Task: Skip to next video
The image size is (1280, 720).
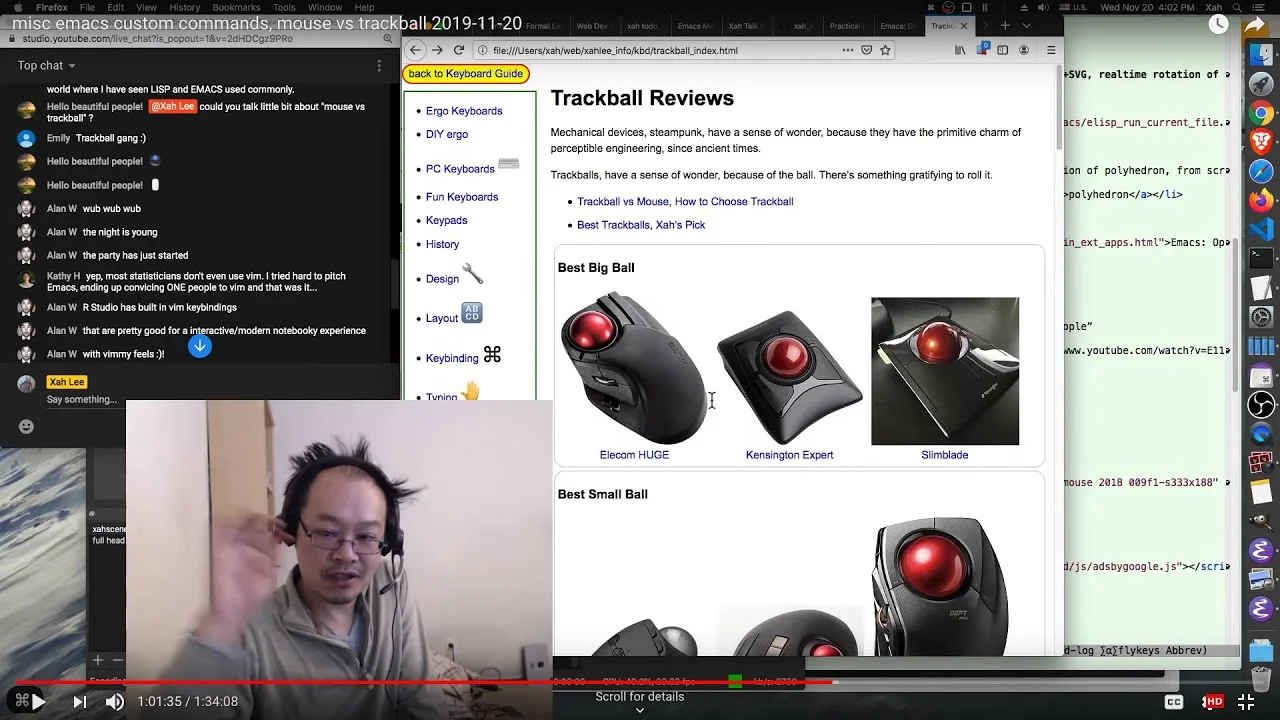Action: [x=79, y=702]
